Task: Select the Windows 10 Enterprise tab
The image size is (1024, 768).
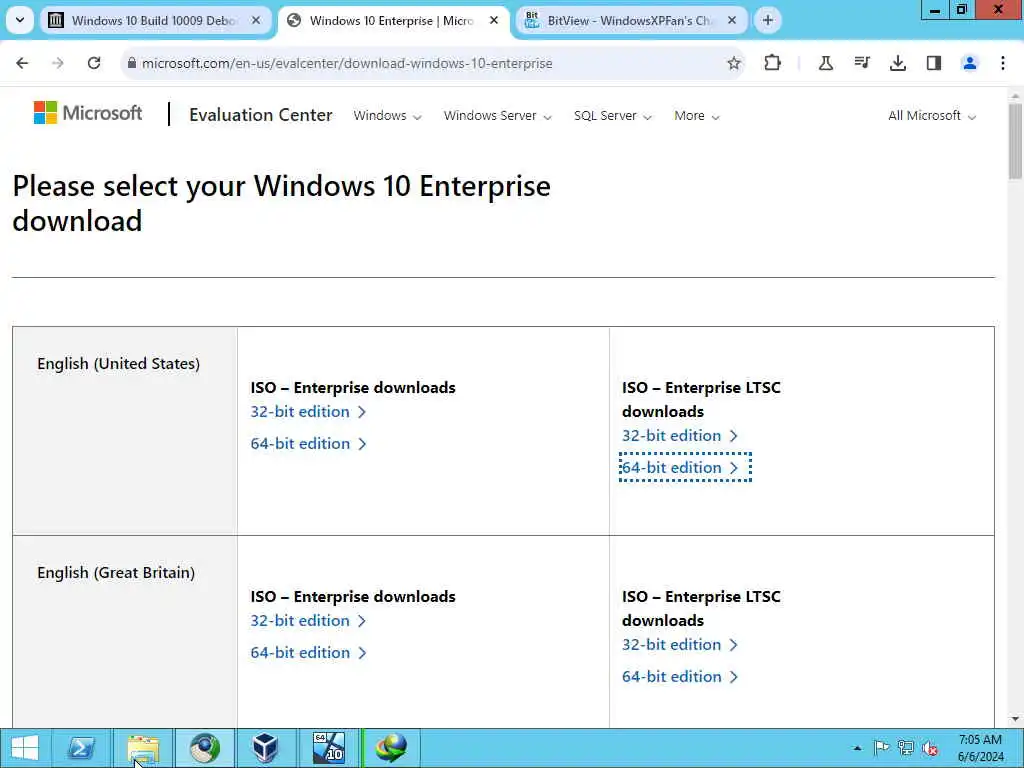Action: 393,20
